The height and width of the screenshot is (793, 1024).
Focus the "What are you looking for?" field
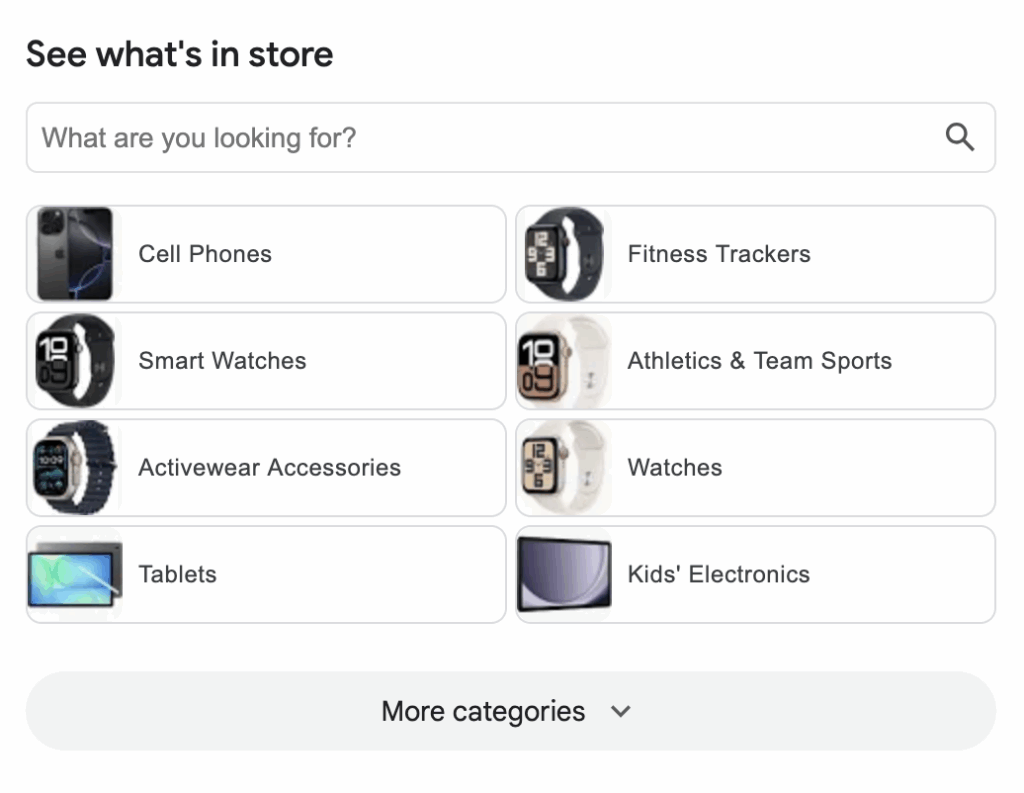480,138
